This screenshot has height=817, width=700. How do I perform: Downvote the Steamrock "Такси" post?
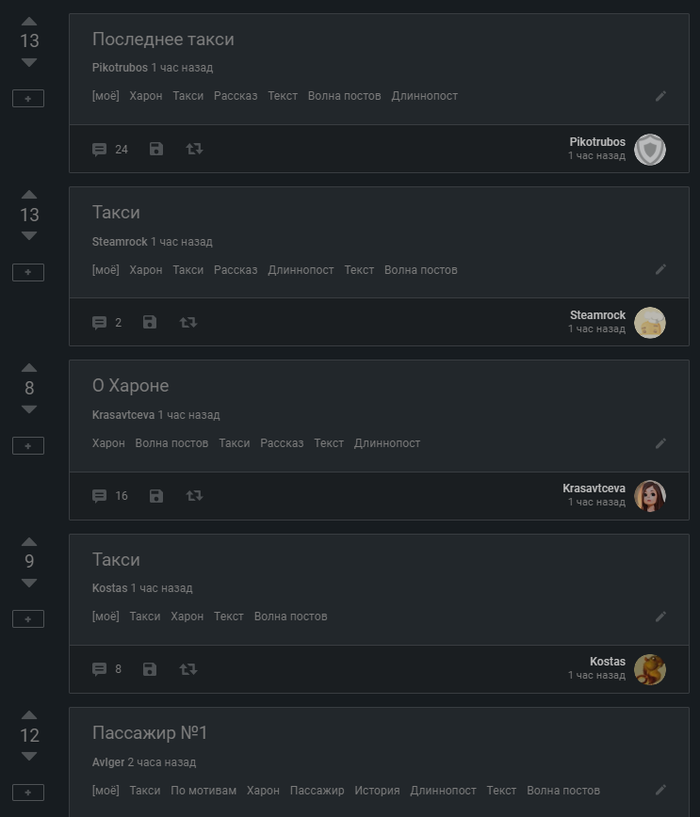point(29,236)
